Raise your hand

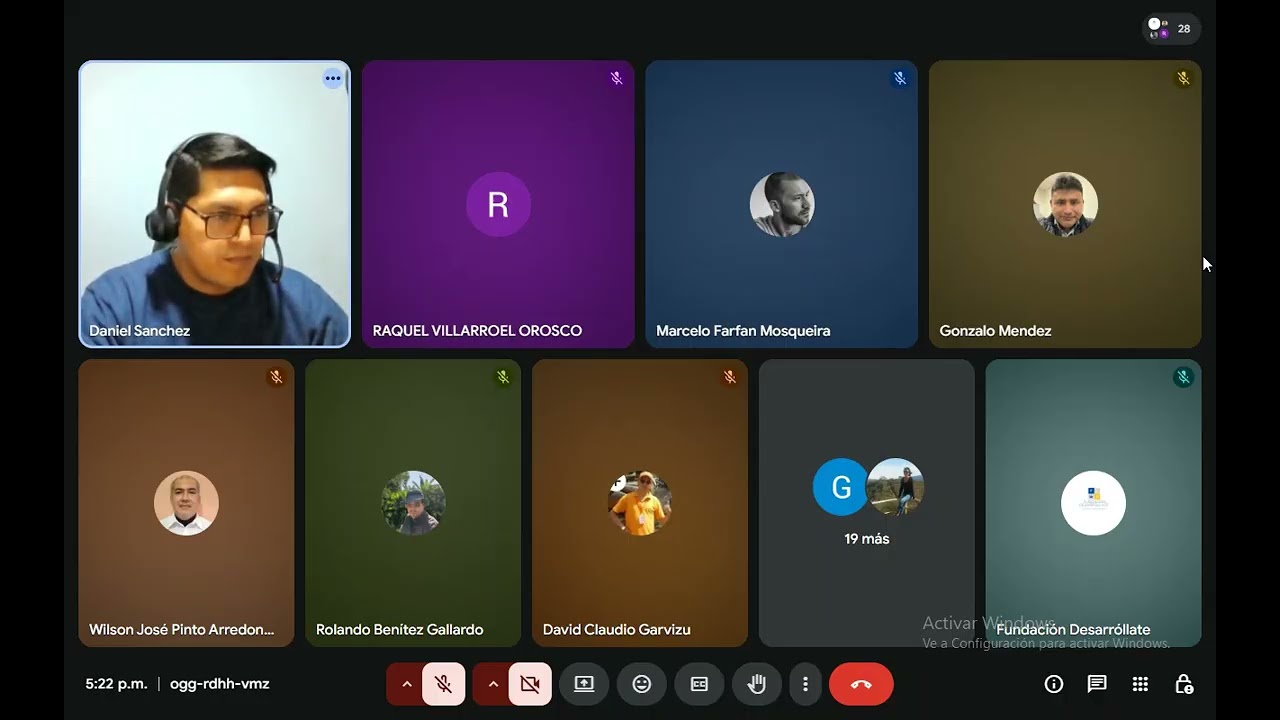(x=757, y=684)
